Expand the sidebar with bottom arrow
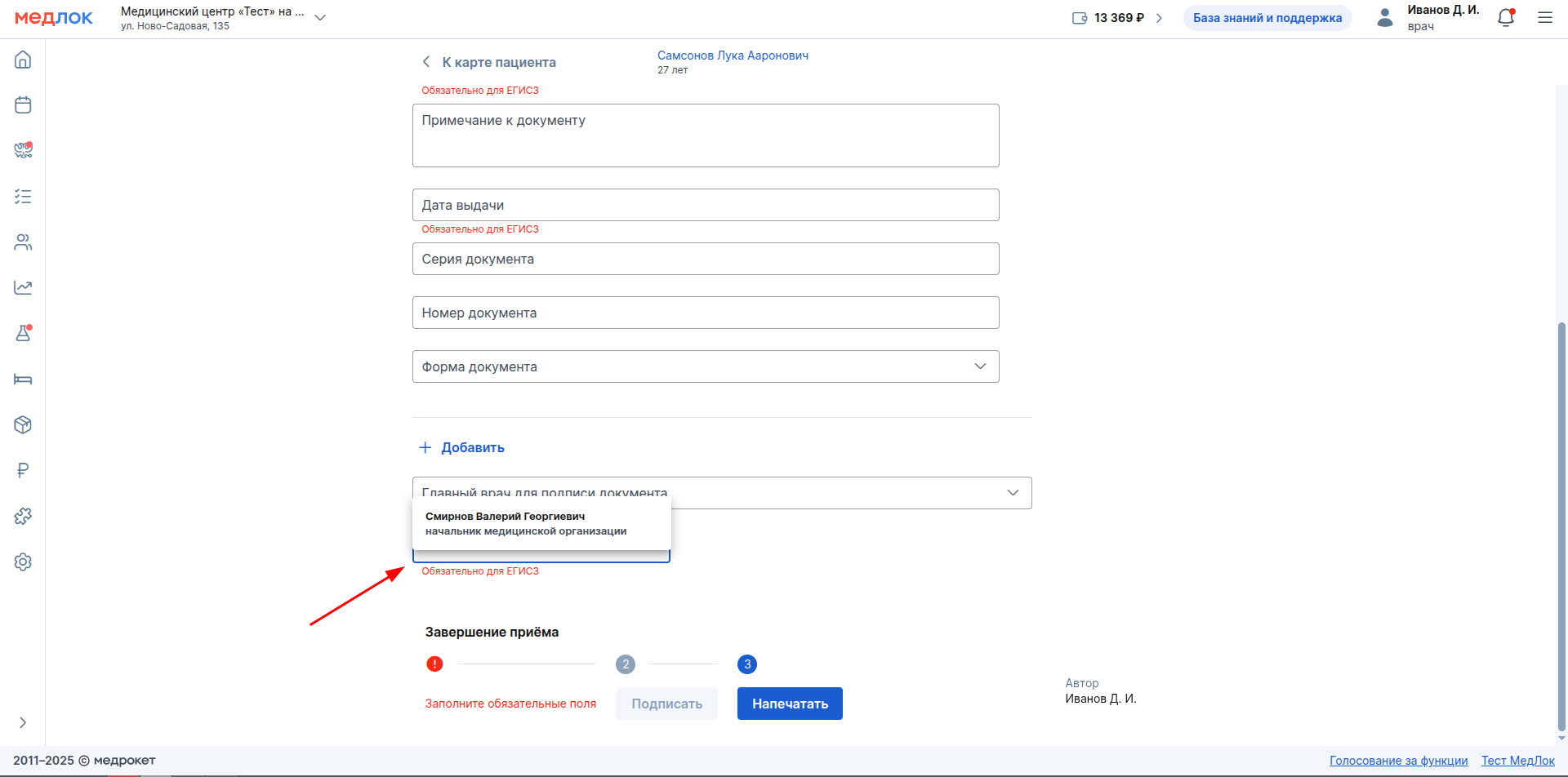 [x=23, y=722]
